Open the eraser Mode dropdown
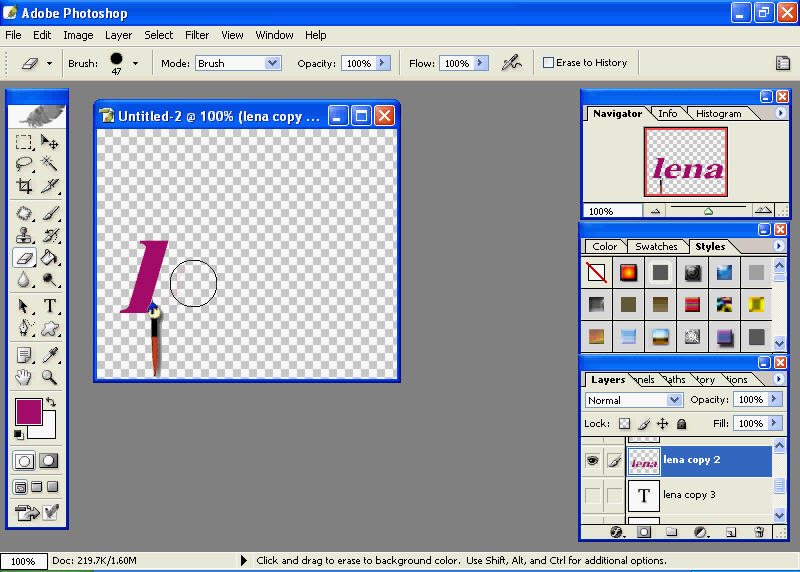This screenshot has width=800, height=572. 238,63
